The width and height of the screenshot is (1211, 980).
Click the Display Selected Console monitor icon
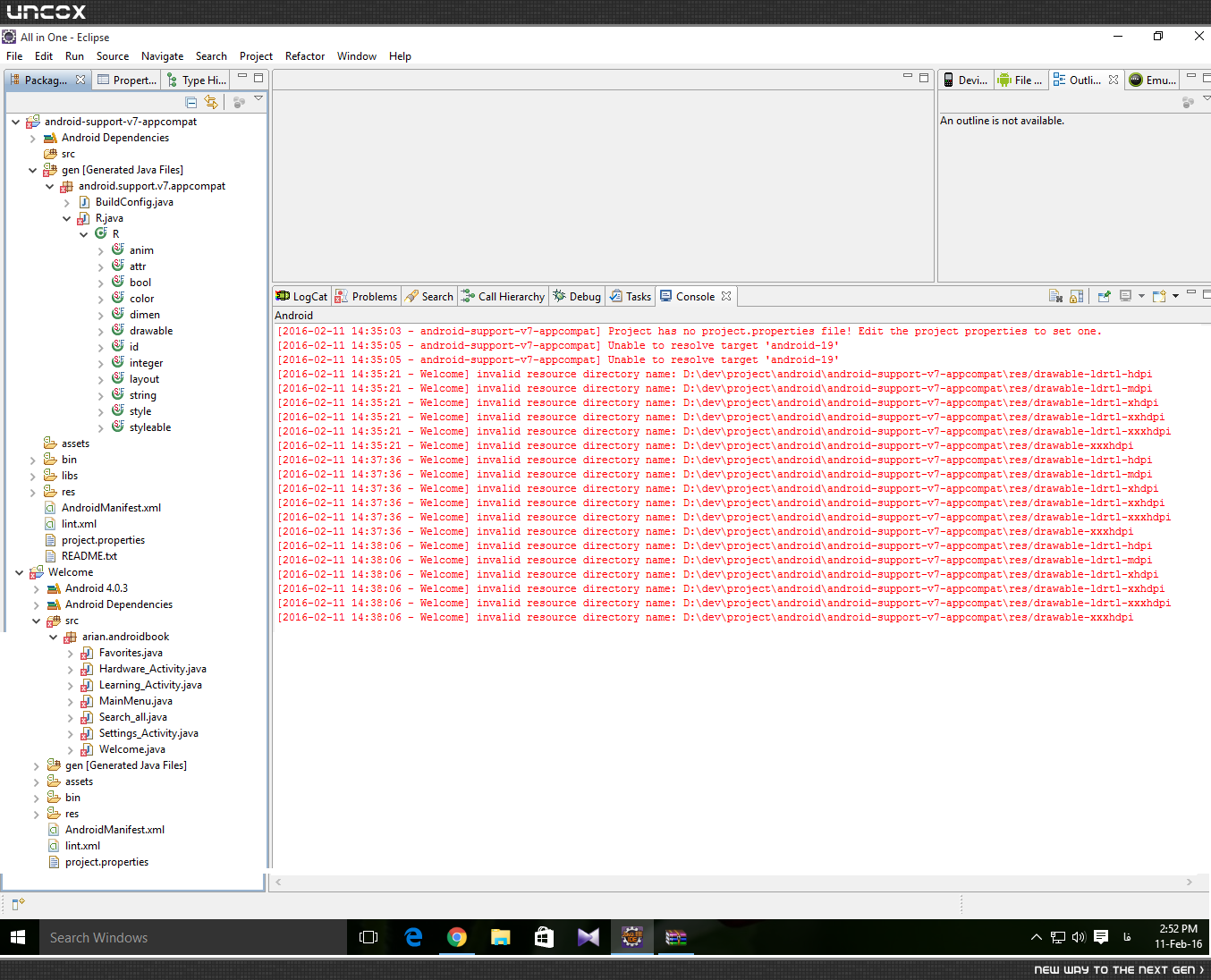[x=1126, y=297]
